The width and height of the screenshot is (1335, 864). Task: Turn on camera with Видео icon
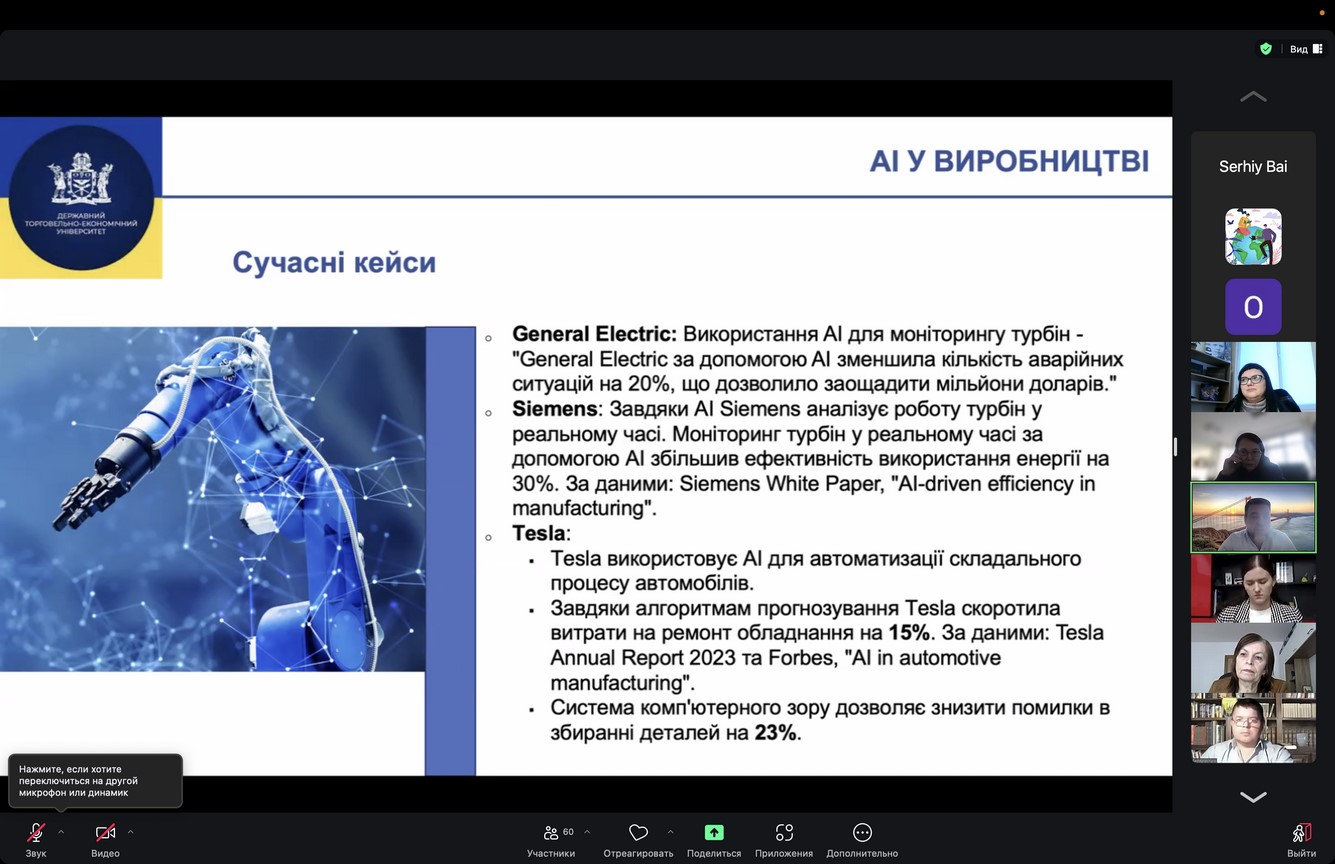(105, 833)
